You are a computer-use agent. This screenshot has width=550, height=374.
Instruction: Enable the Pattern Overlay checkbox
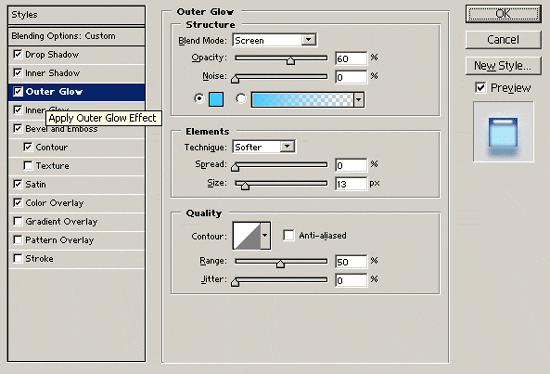tap(18, 240)
